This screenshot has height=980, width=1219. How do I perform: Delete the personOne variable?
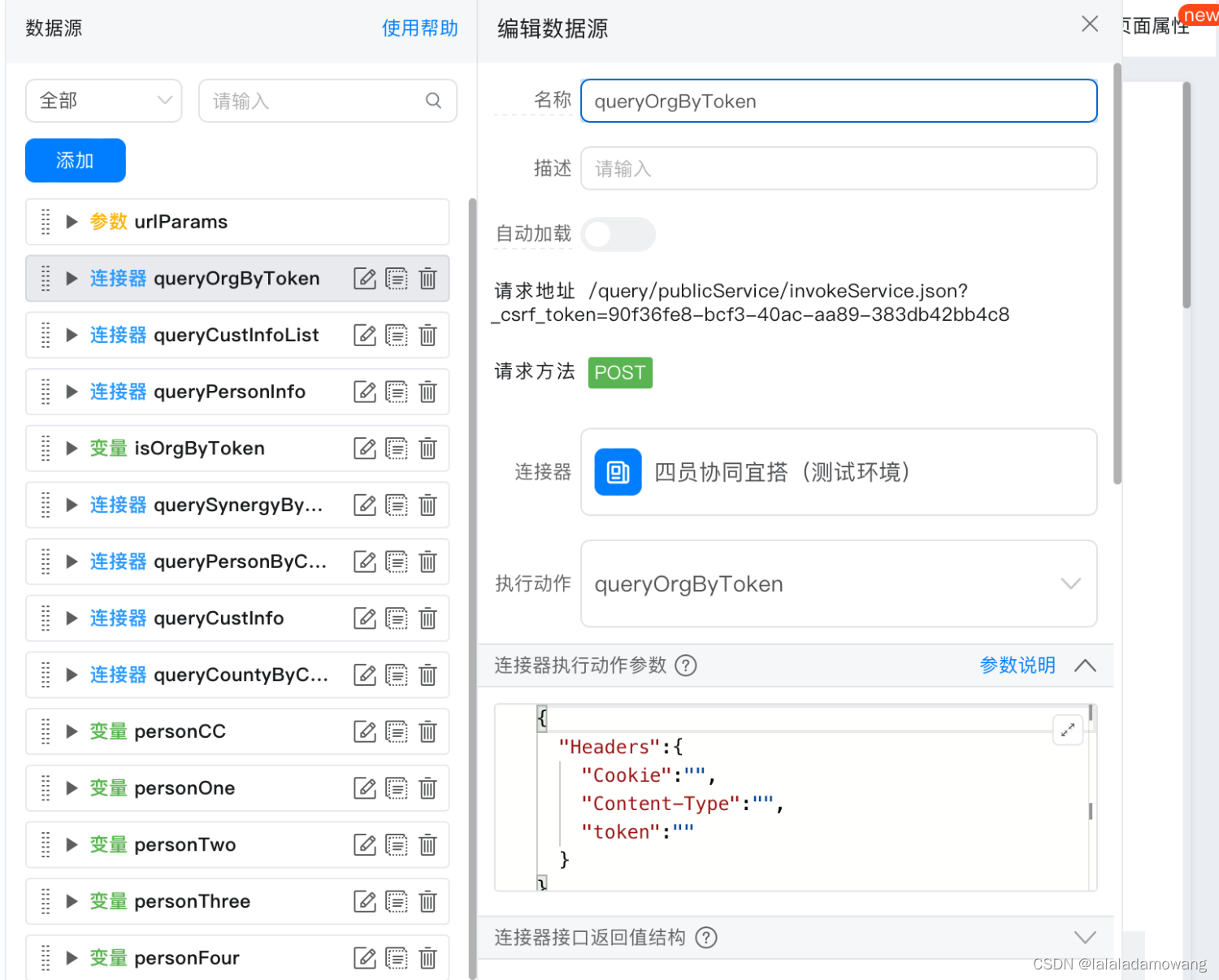427,788
